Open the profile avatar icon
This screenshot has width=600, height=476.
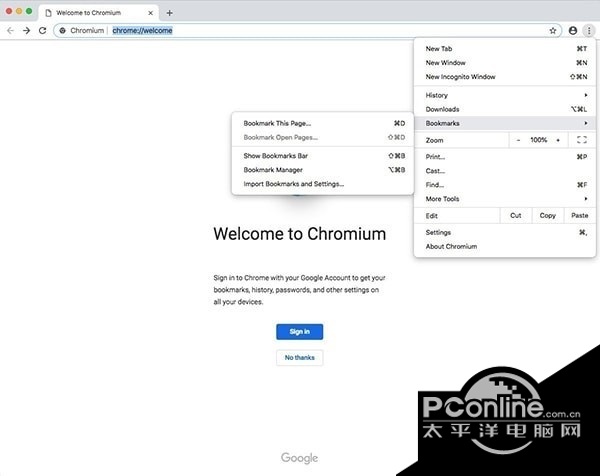coord(572,31)
